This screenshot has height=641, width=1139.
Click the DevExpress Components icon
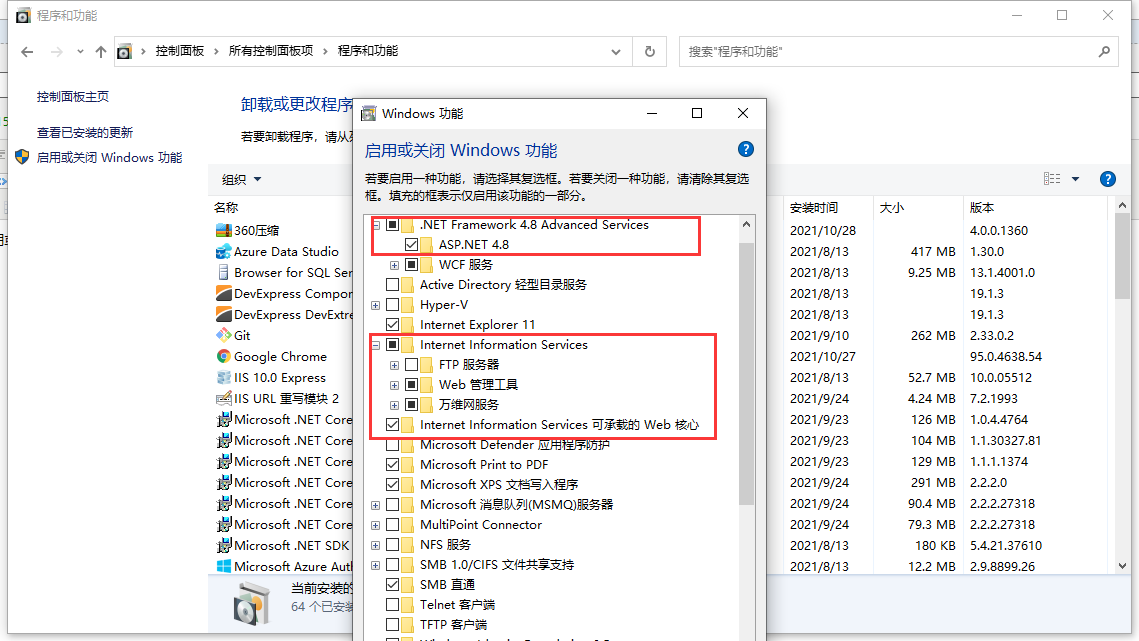[224, 294]
